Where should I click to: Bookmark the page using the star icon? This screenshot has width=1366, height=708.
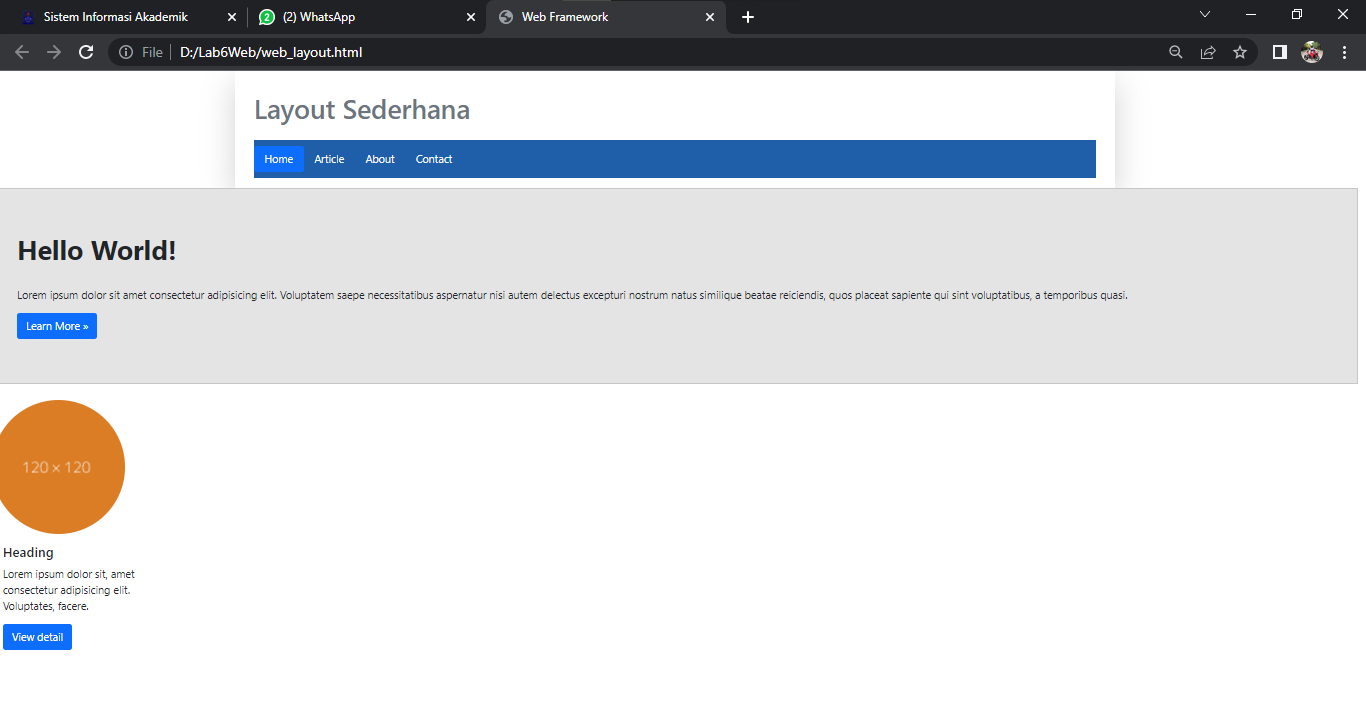[x=1240, y=52]
